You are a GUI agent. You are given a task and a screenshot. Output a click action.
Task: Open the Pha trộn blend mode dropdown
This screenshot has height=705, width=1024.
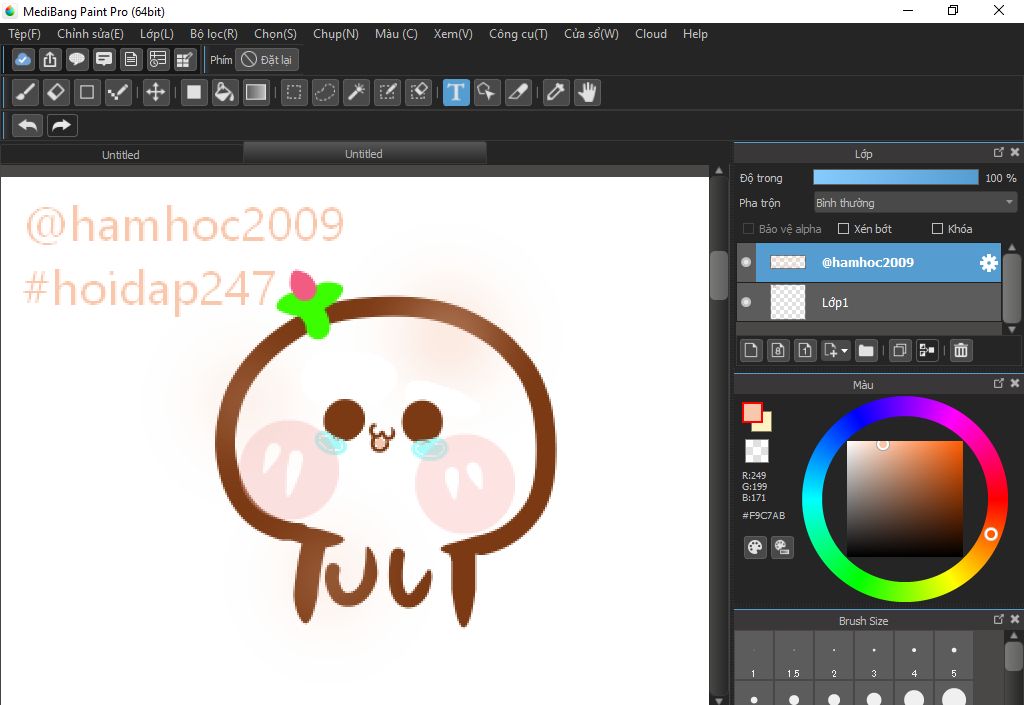tap(915, 203)
